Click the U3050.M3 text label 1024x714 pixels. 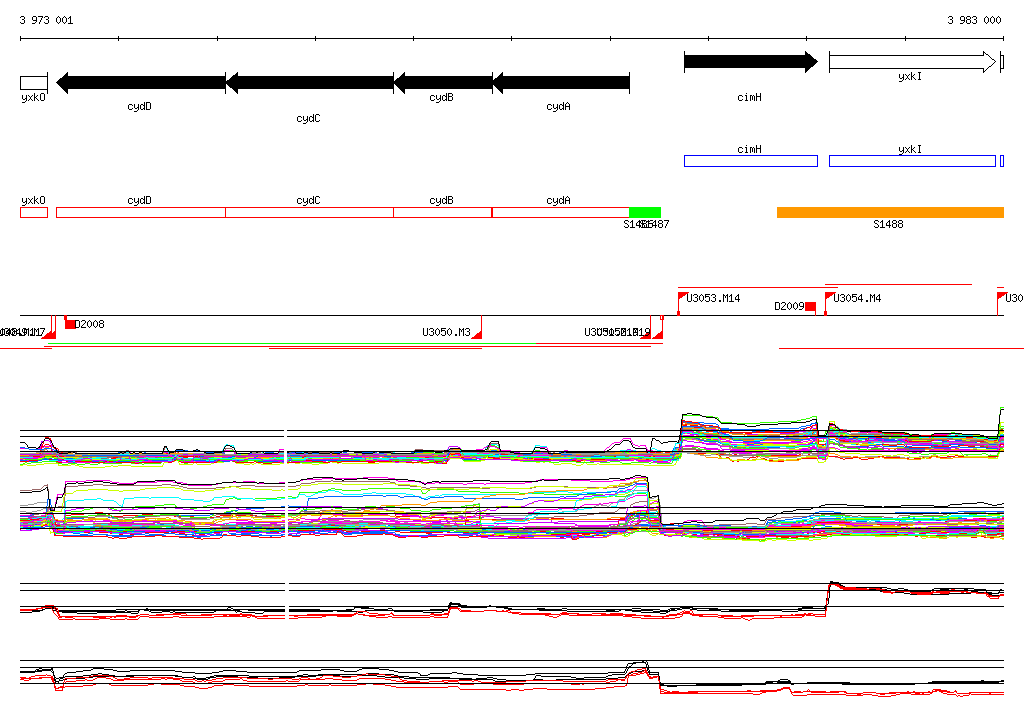[446, 333]
